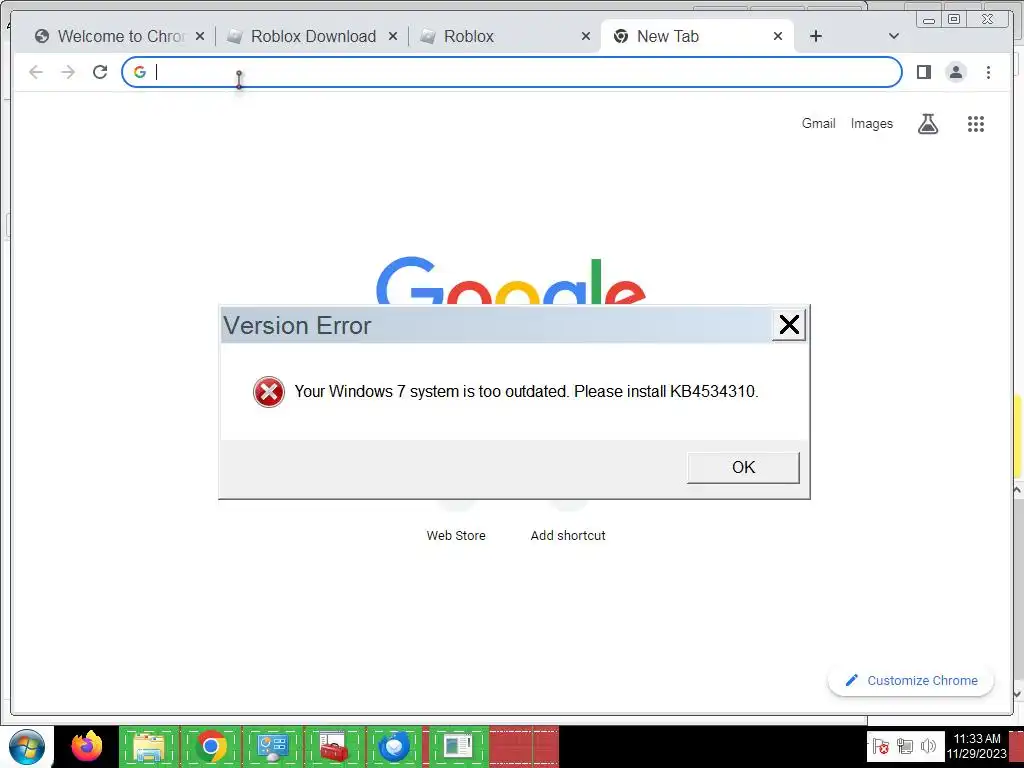Image resolution: width=1024 pixels, height=768 pixels.
Task: Open the Chrome three-dot menu
Action: click(989, 72)
